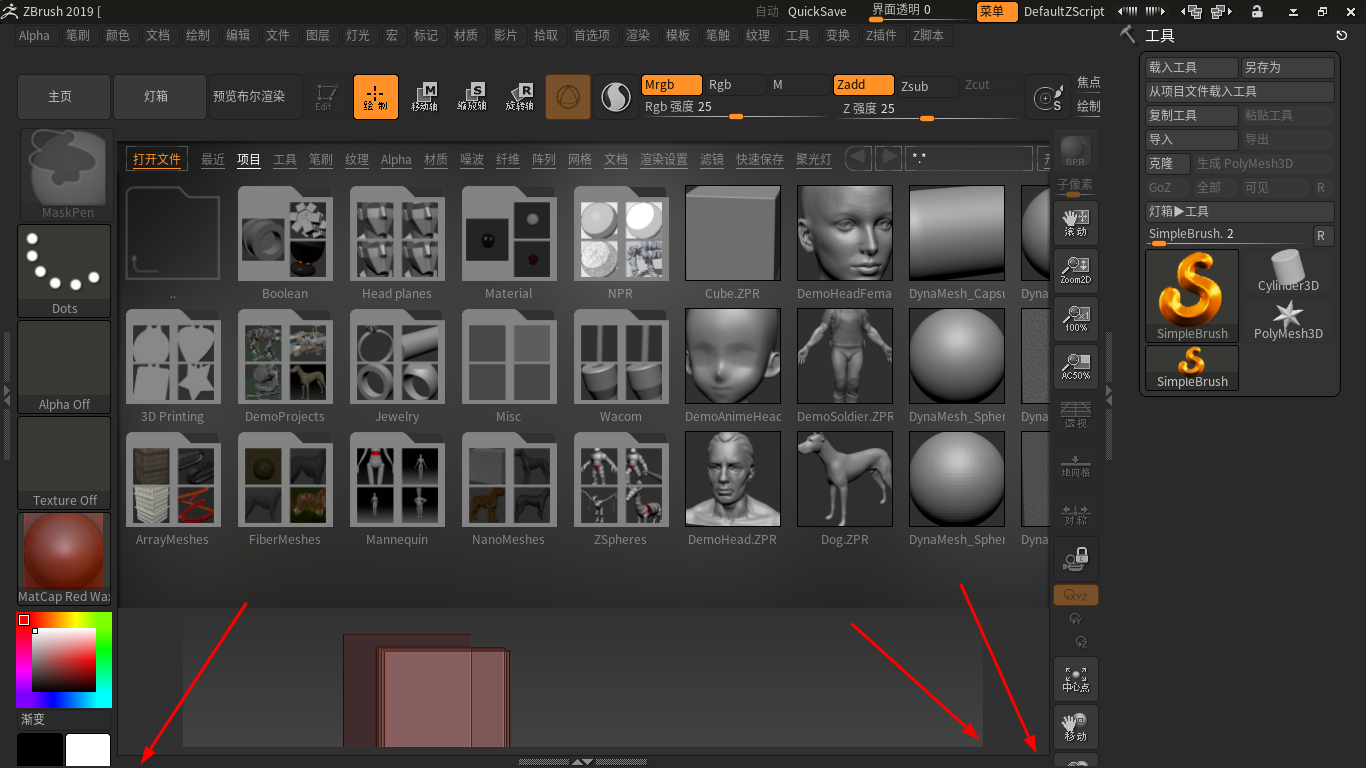Image resolution: width=1366 pixels, height=768 pixels.
Task: Toggle the Mrgb mode button
Action: pyautogui.click(x=671, y=85)
